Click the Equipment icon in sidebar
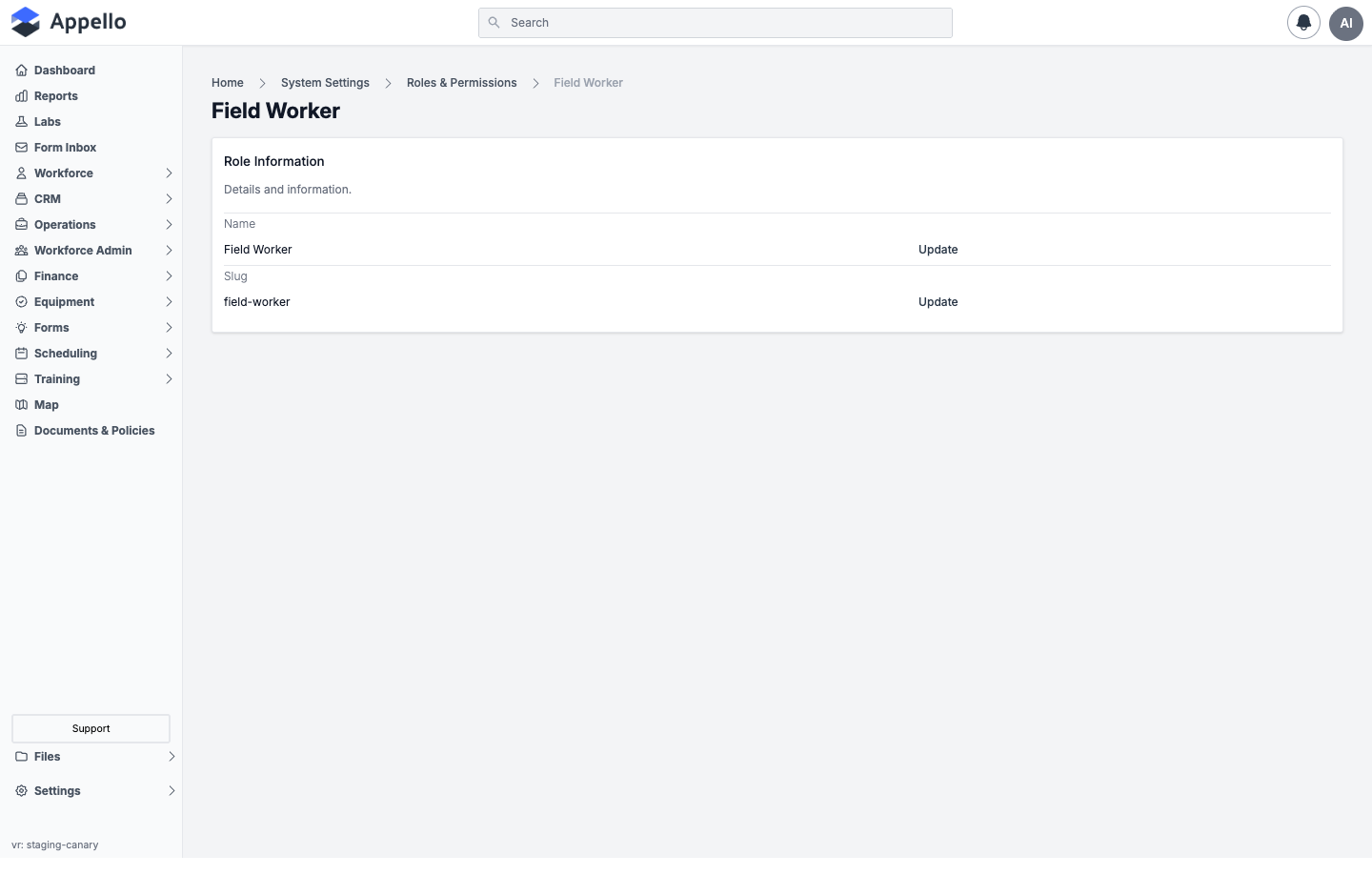 pyautogui.click(x=21, y=302)
